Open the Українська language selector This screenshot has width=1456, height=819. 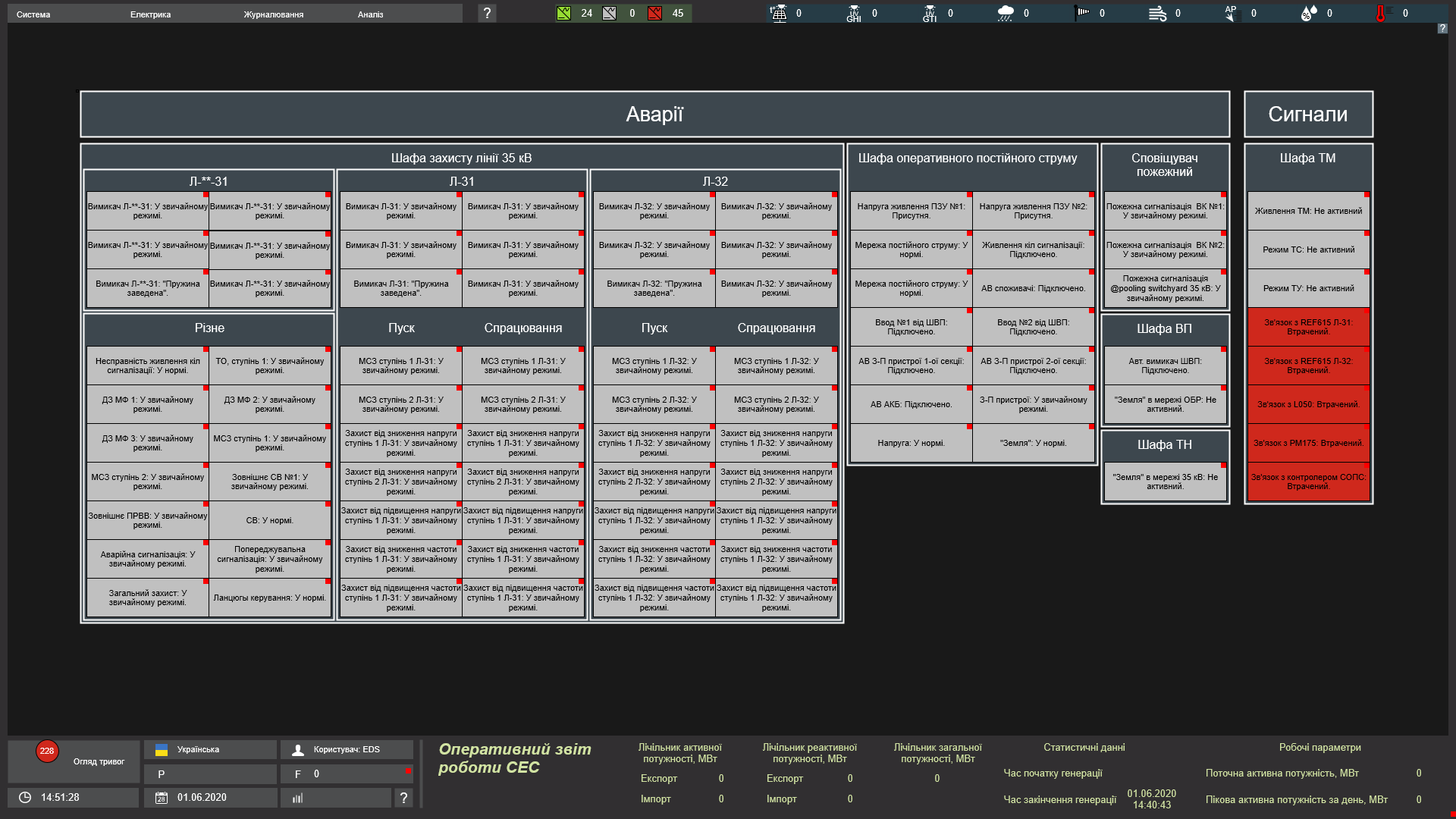[x=210, y=750]
